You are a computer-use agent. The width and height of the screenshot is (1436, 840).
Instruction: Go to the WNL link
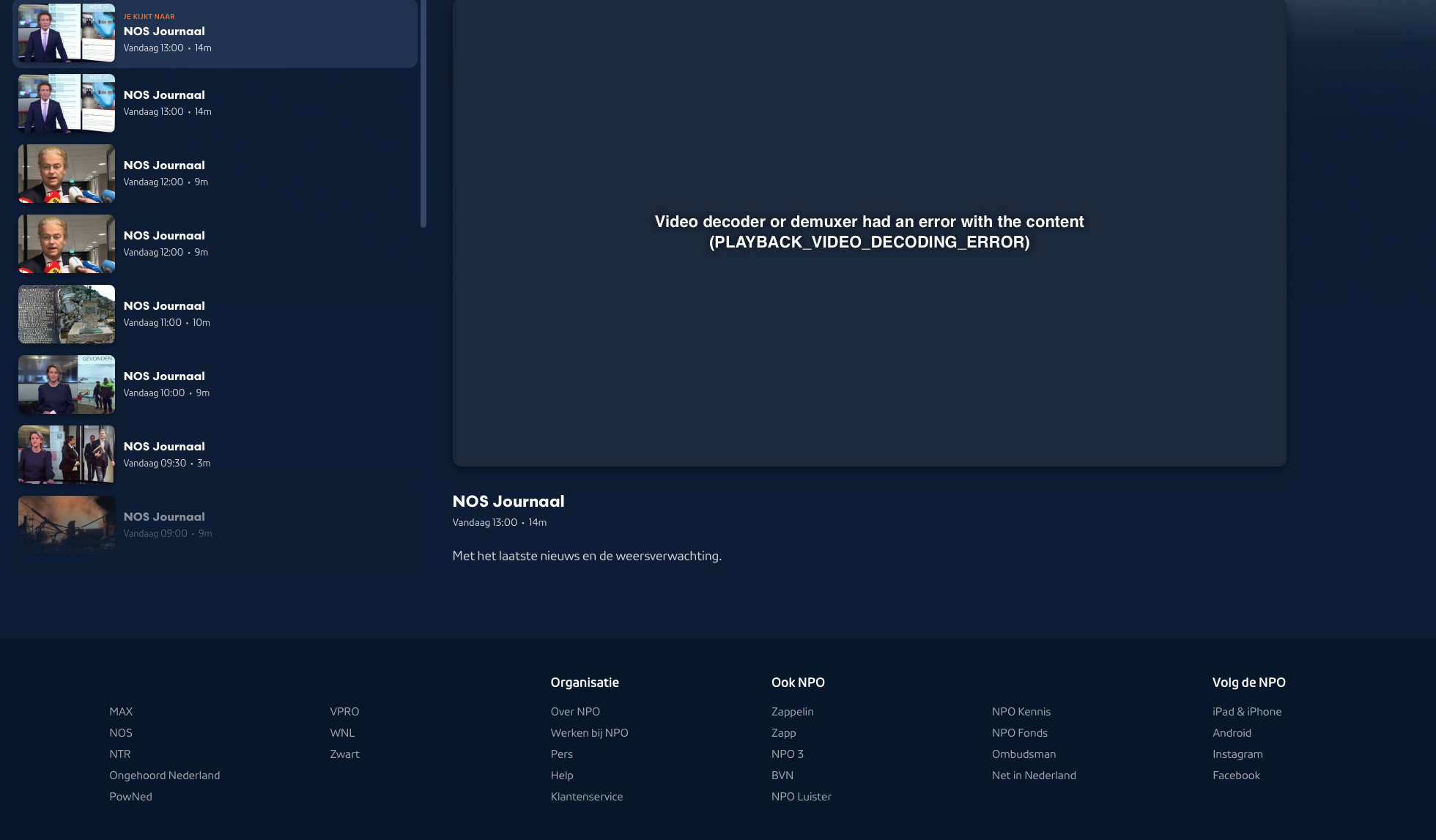click(342, 733)
